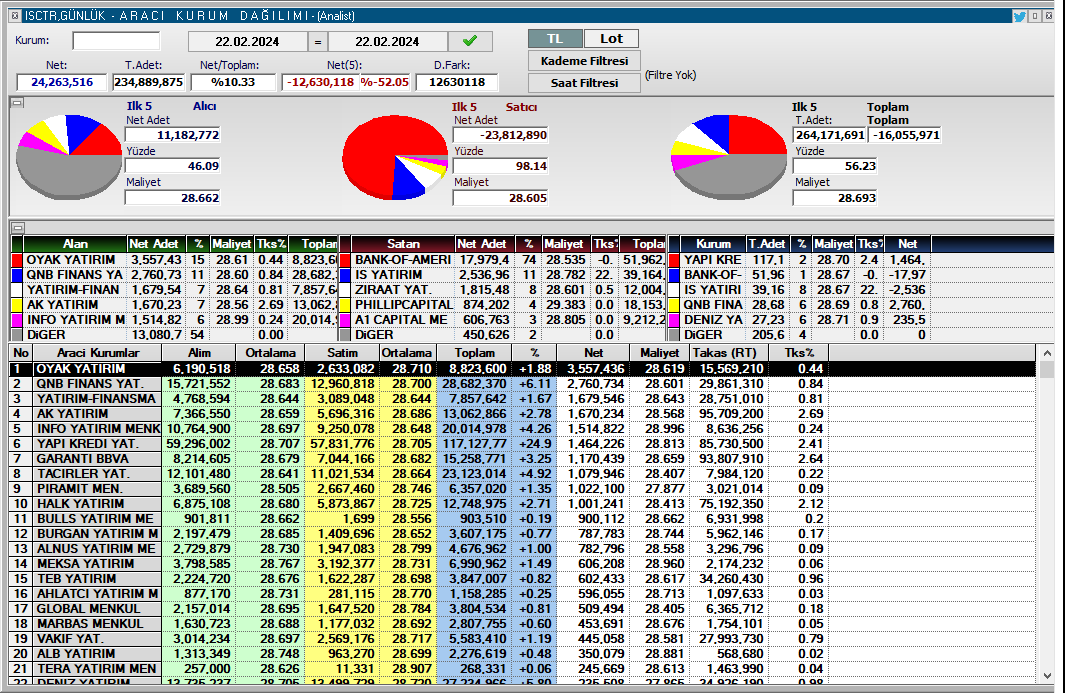
Task: Select row HALK YATIRIM
Action: 523,503
